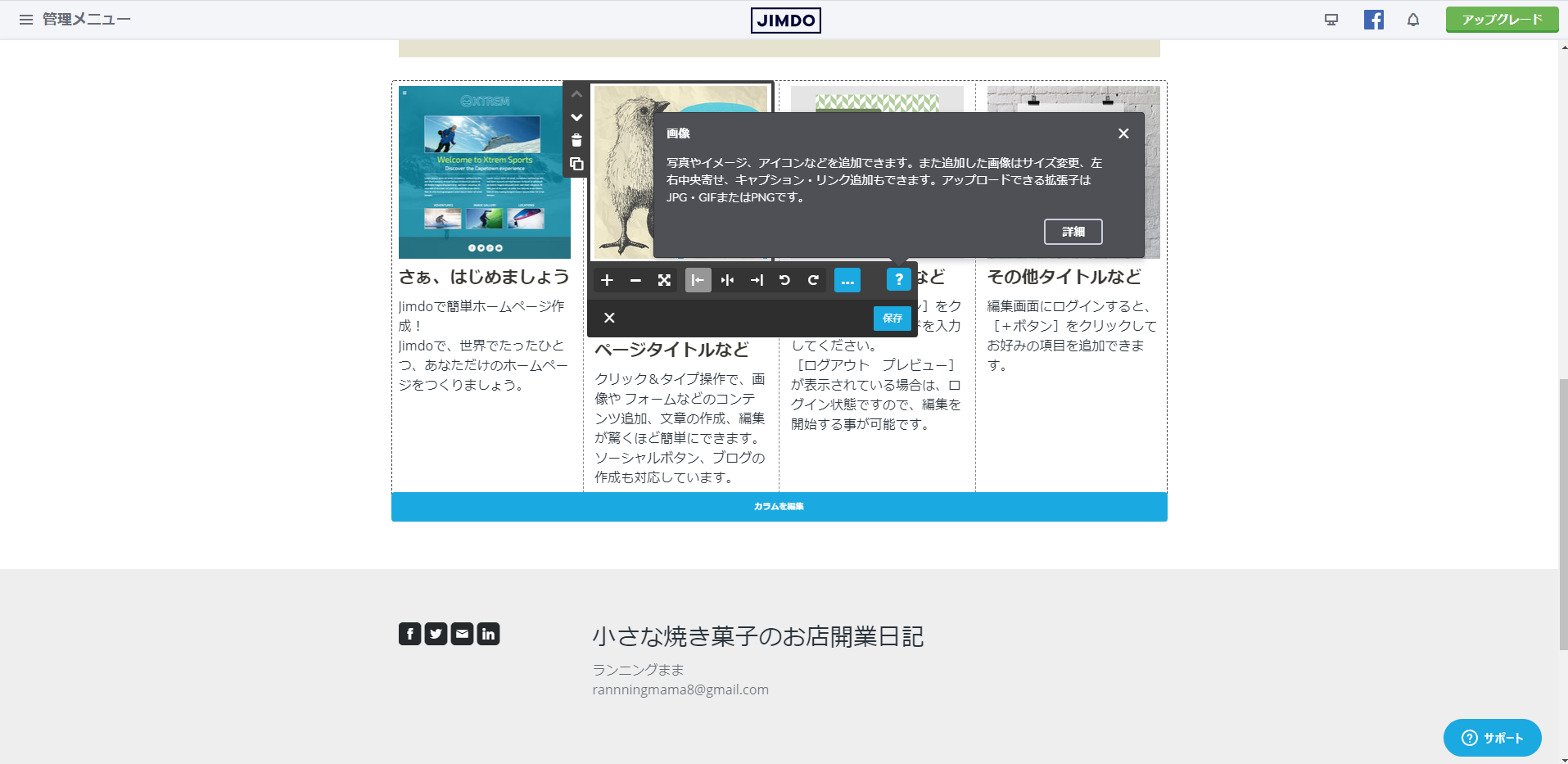The height and width of the screenshot is (764, 1568).
Task: Toggle center alignment for the image
Action: pos(727,280)
